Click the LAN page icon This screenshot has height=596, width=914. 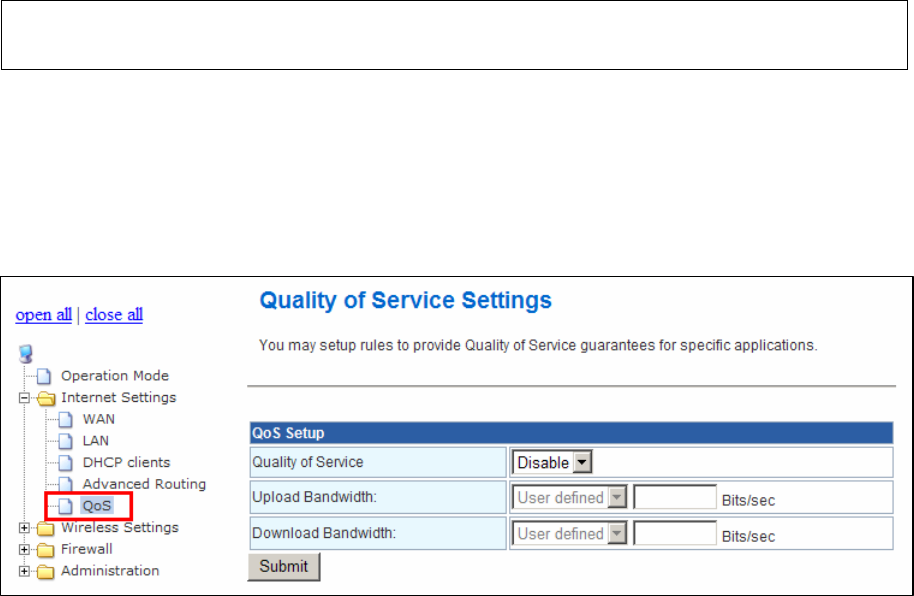coord(66,441)
